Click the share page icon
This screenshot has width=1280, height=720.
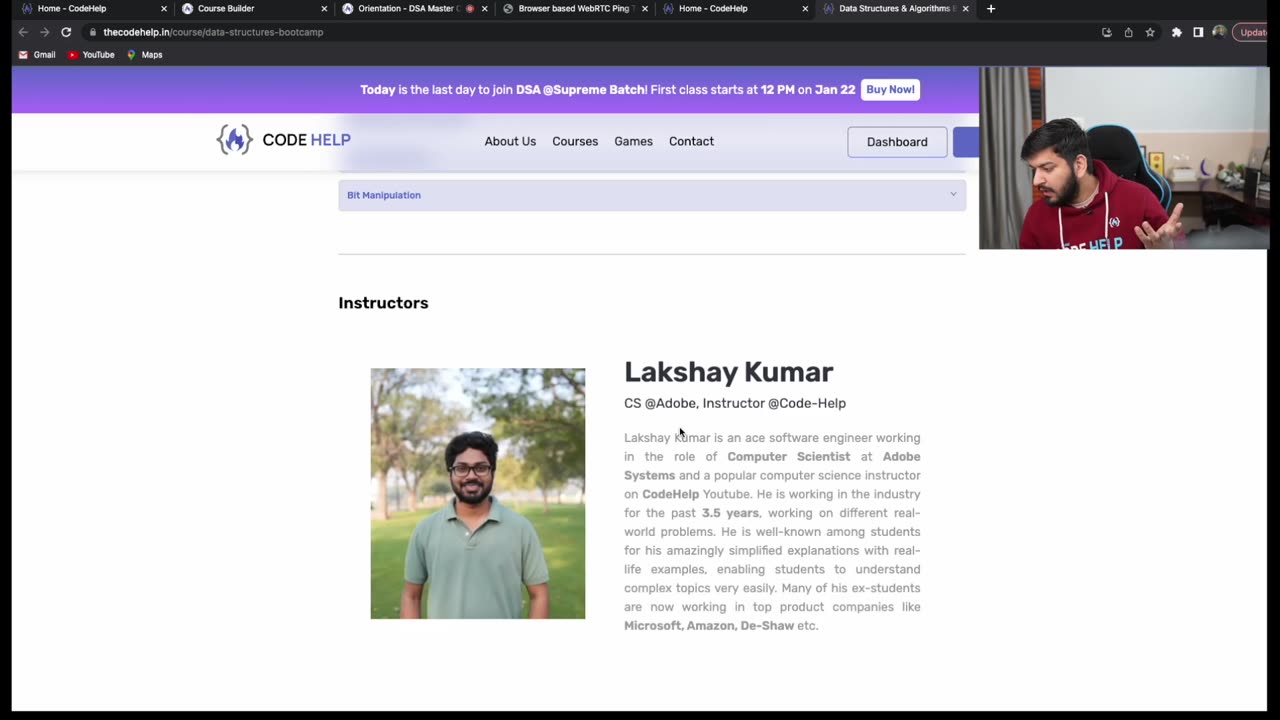[1128, 32]
